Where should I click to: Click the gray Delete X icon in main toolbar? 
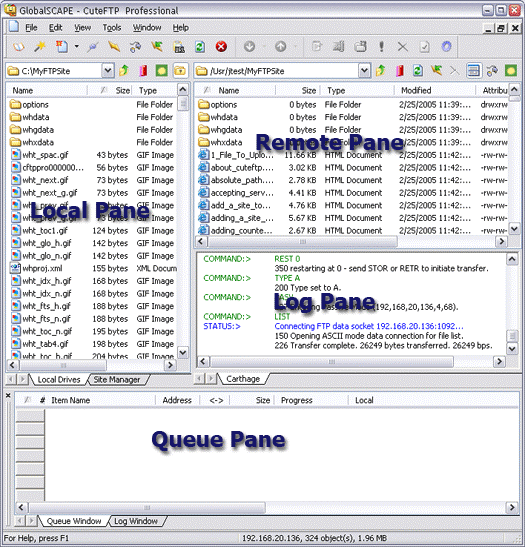403,46
